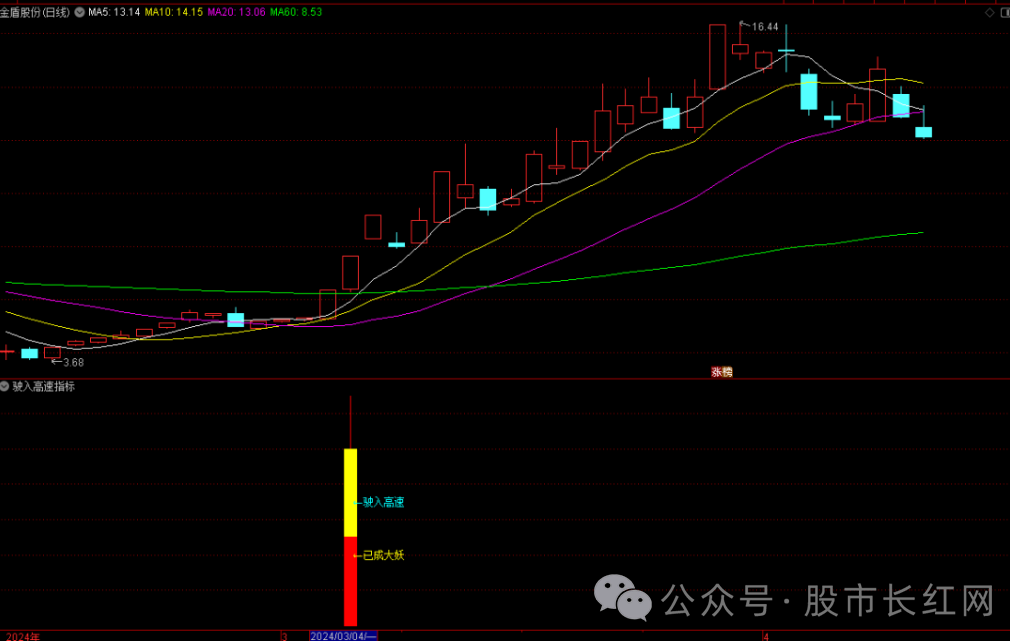1010x642 pixels.
Task: Select the MA20: 13.06 label
Action: [236, 12]
